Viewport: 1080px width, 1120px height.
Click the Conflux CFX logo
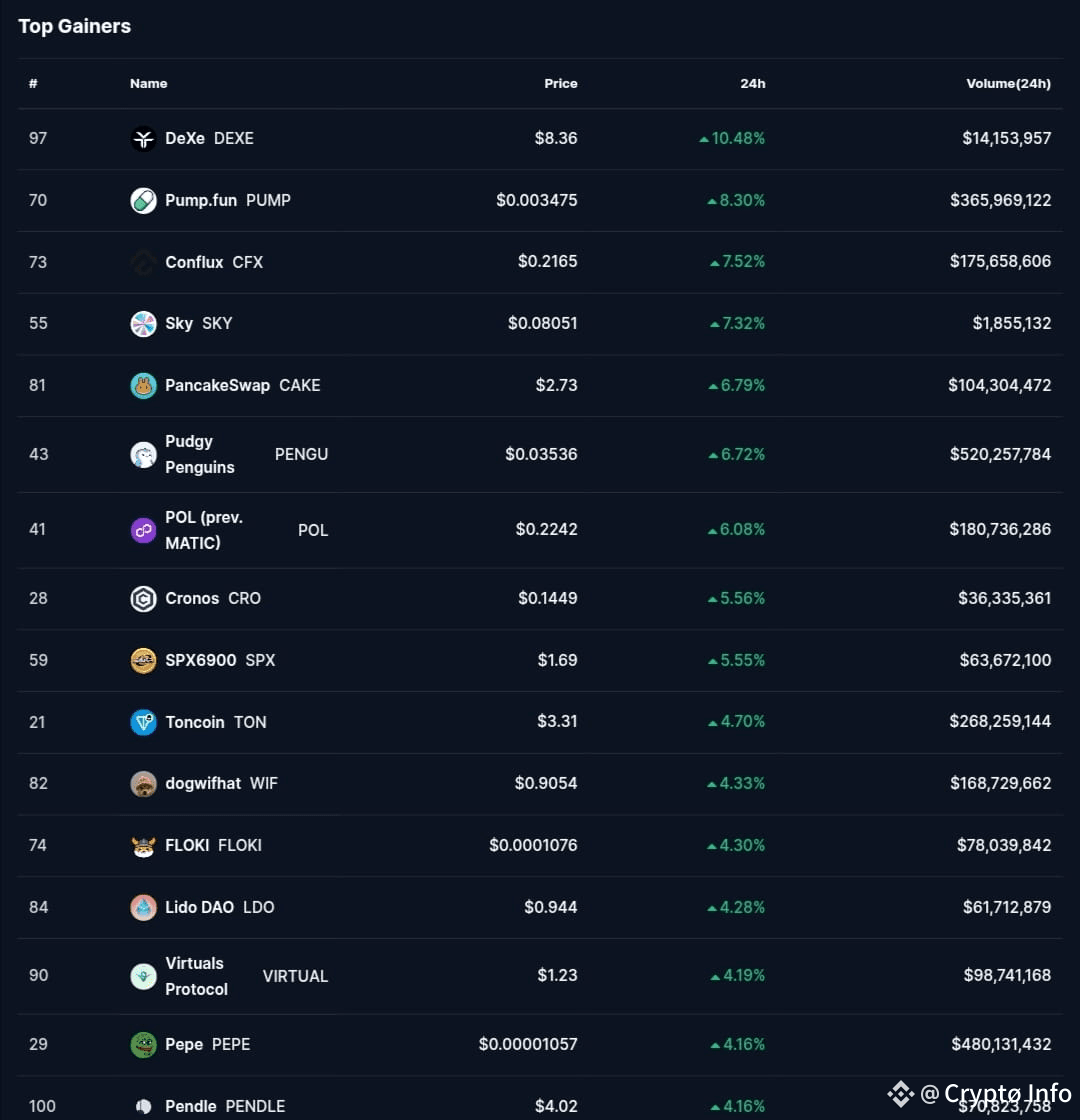(x=143, y=262)
